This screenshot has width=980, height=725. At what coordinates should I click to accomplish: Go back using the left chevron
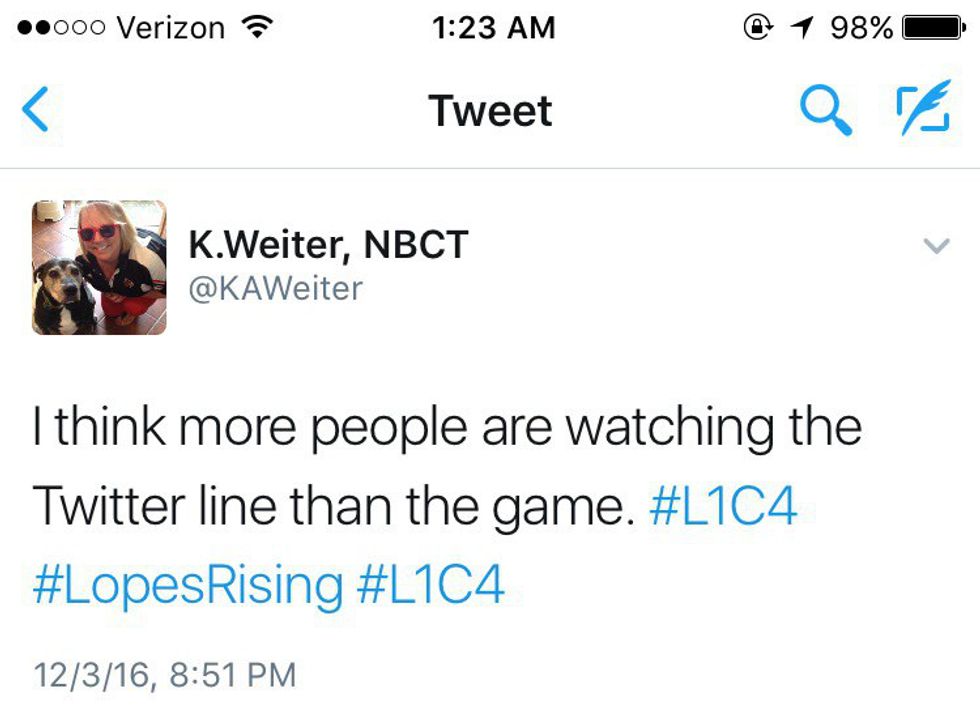pyautogui.click(x=36, y=110)
